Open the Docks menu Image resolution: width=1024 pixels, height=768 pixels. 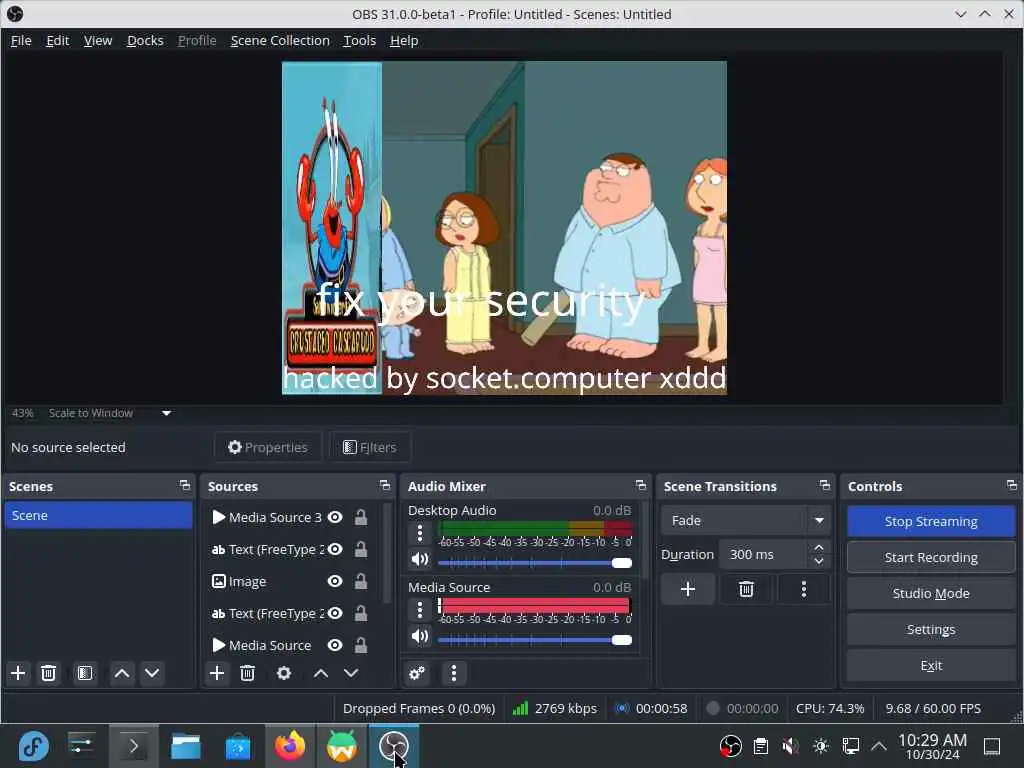tap(145, 40)
